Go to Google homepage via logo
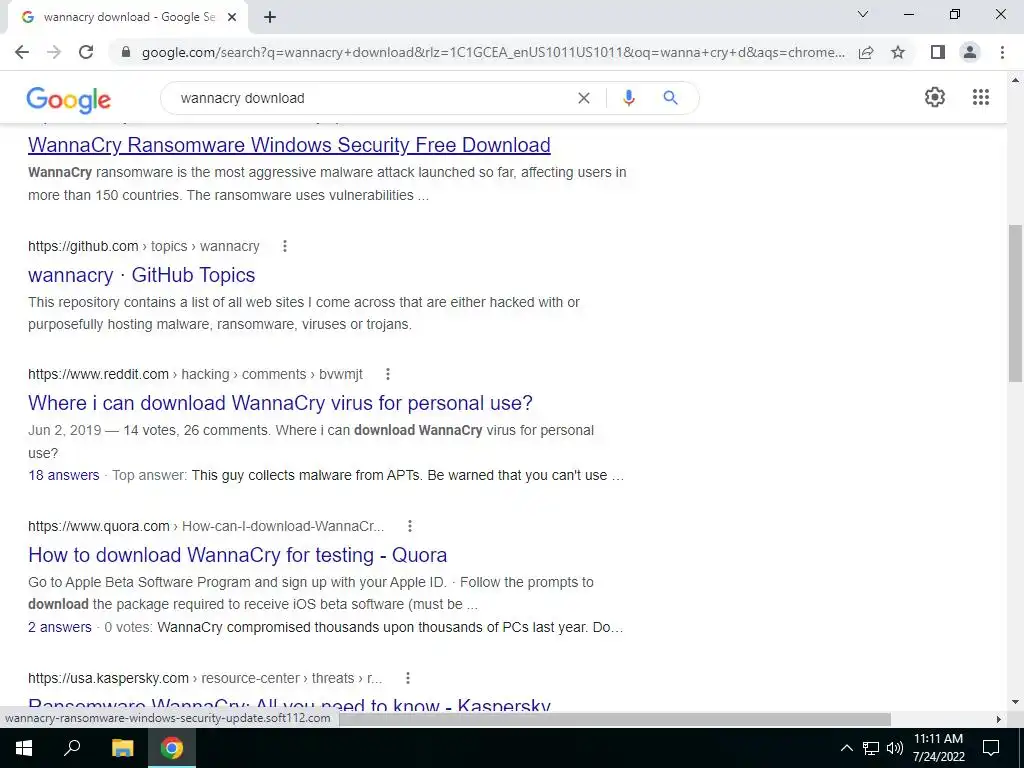Viewport: 1024px width, 768px height. point(69,99)
